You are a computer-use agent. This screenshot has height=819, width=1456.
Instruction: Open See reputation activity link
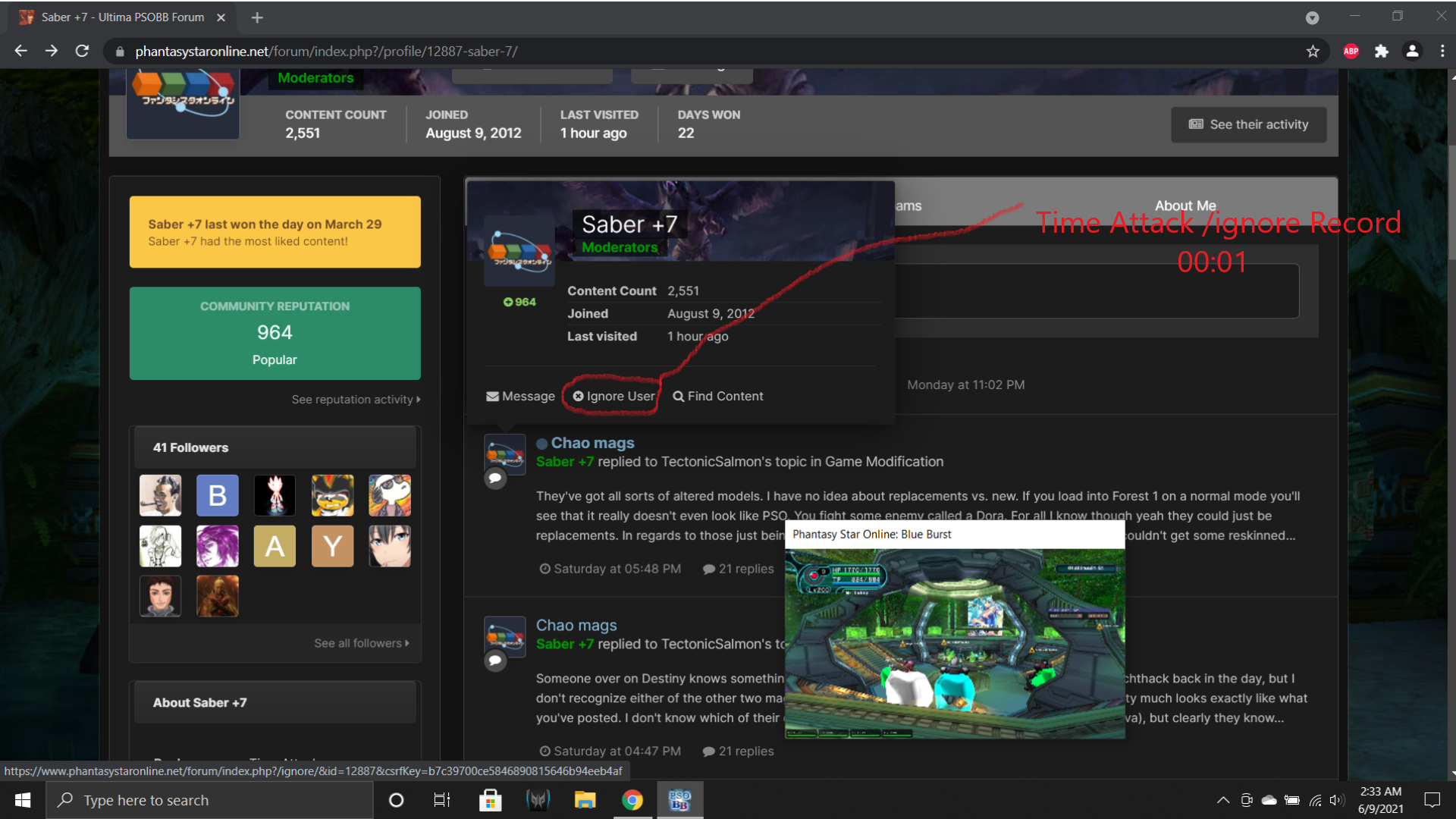pyautogui.click(x=356, y=400)
